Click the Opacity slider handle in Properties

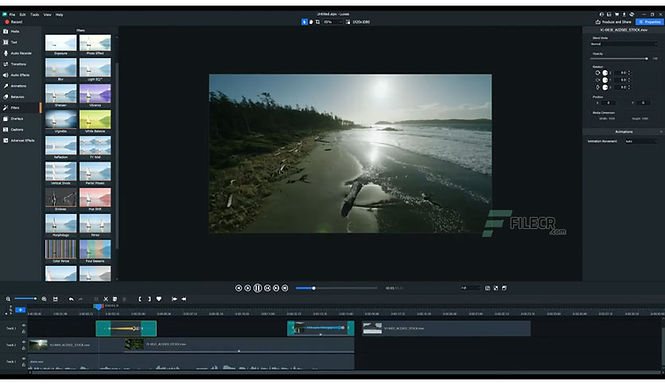[646, 59]
